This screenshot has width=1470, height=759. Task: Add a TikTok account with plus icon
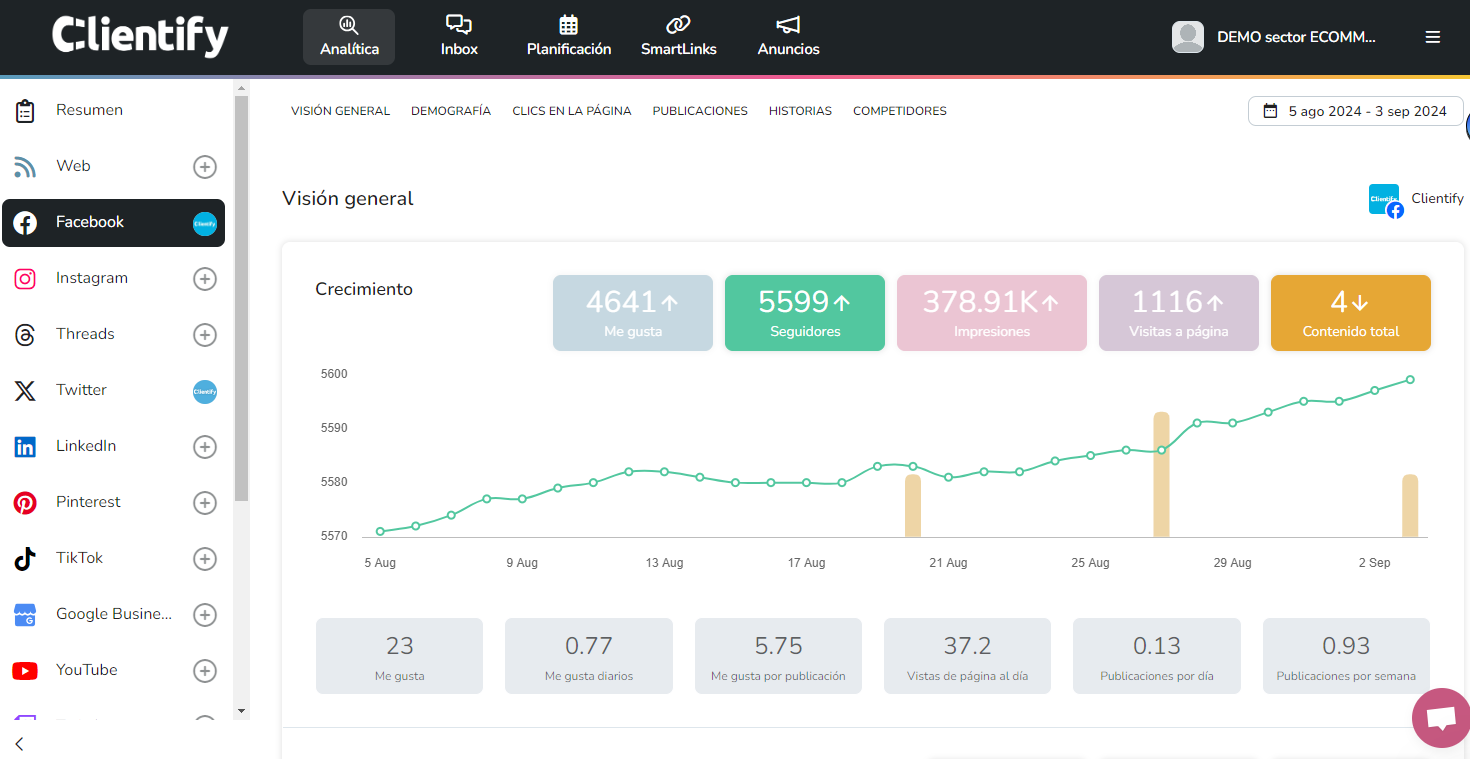pos(205,559)
